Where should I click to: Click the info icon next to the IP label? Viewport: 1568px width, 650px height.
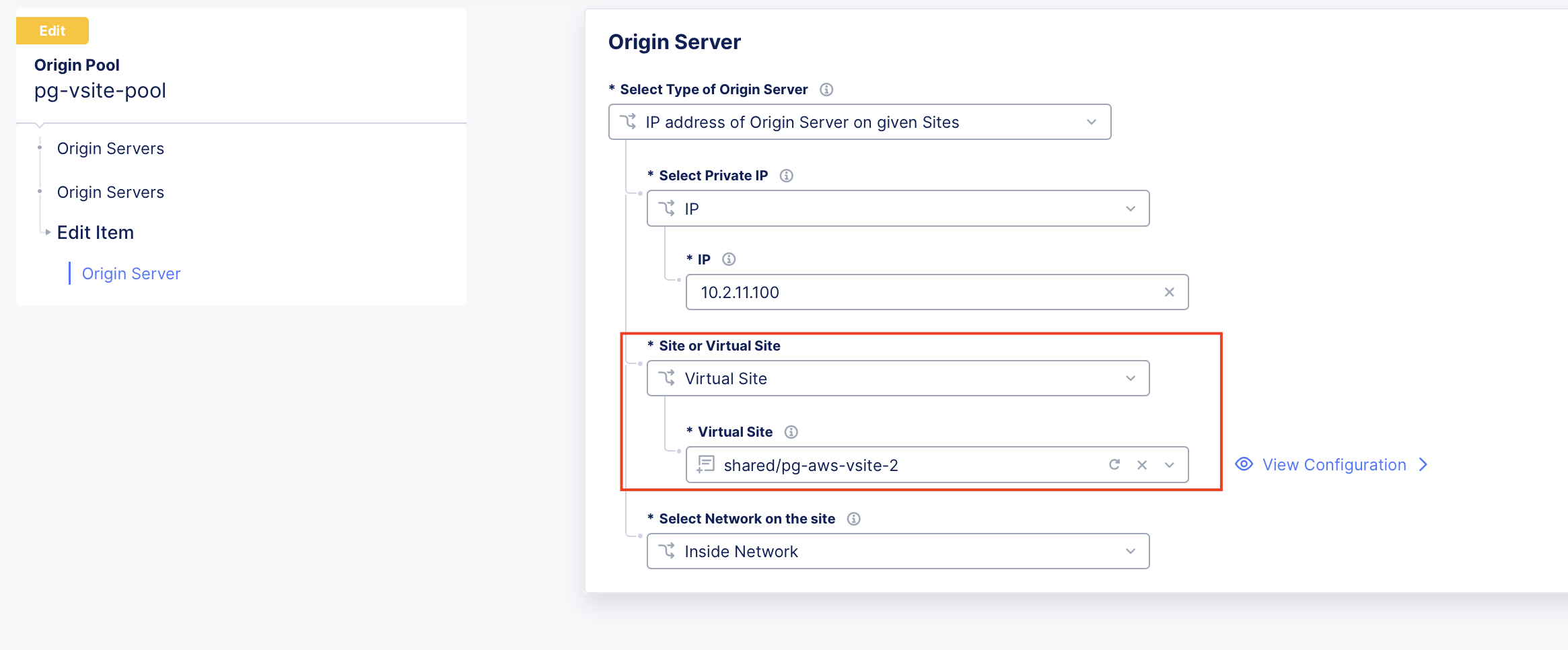coord(729,258)
